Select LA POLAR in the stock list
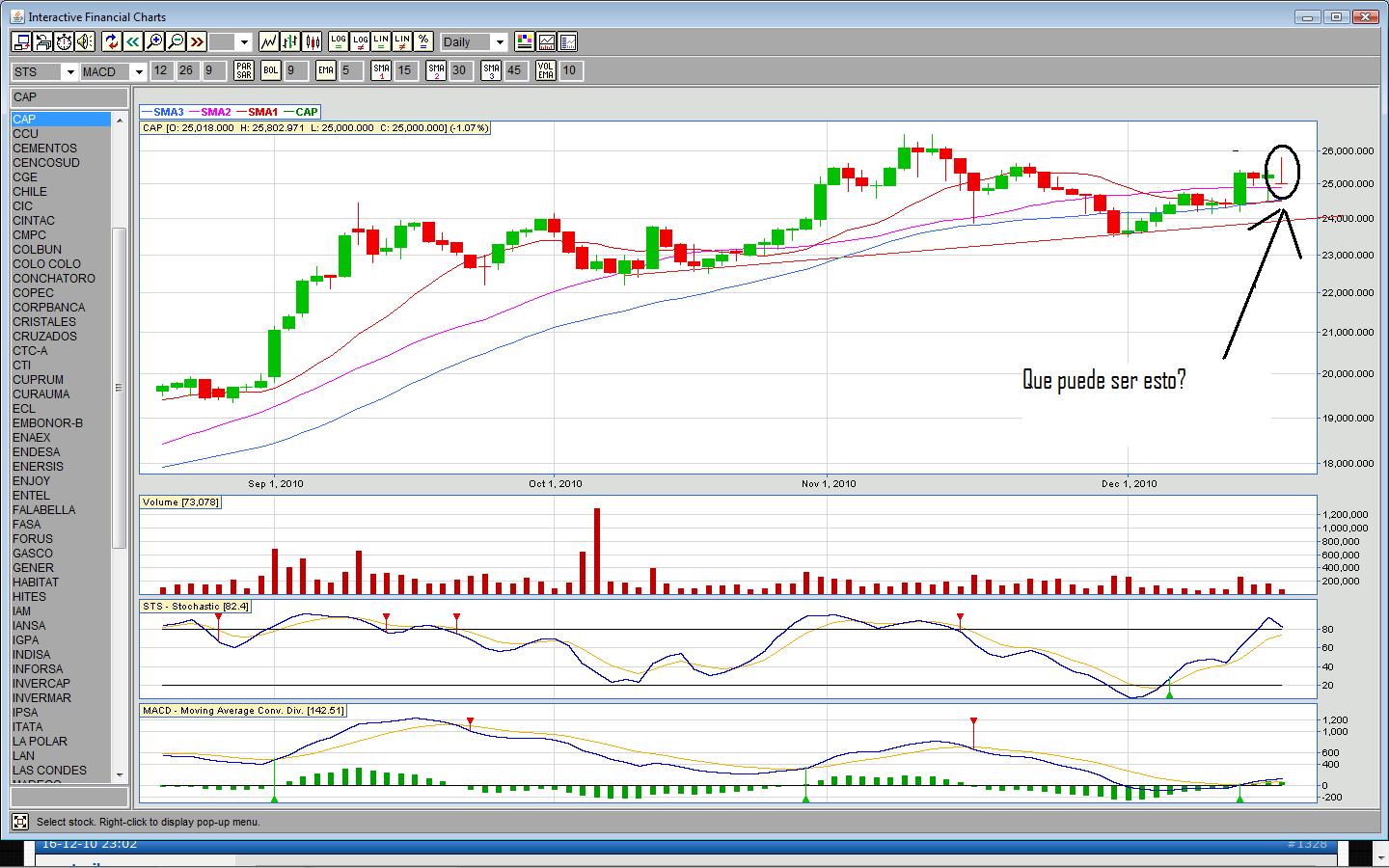The image size is (1389, 868). 61,742
